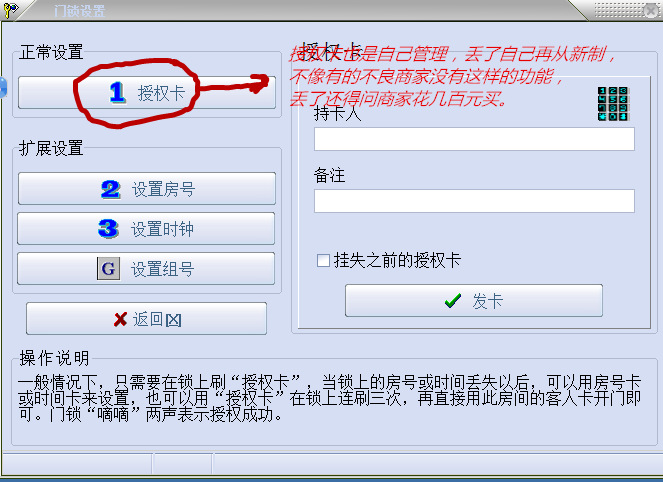663x482 pixels.
Task: Click the 操作说明 instruction text area
Action: click(x=330, y=398)
